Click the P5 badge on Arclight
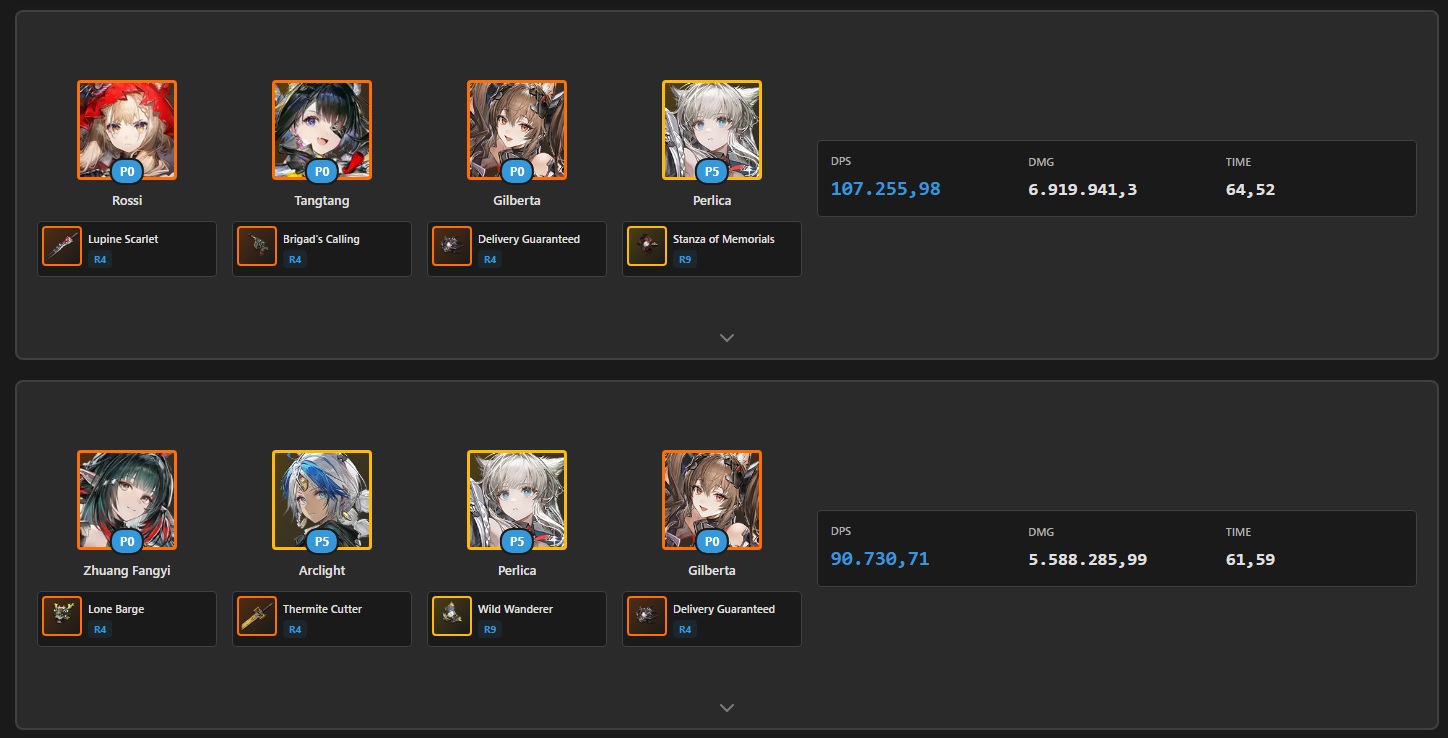 coord(322,542)
